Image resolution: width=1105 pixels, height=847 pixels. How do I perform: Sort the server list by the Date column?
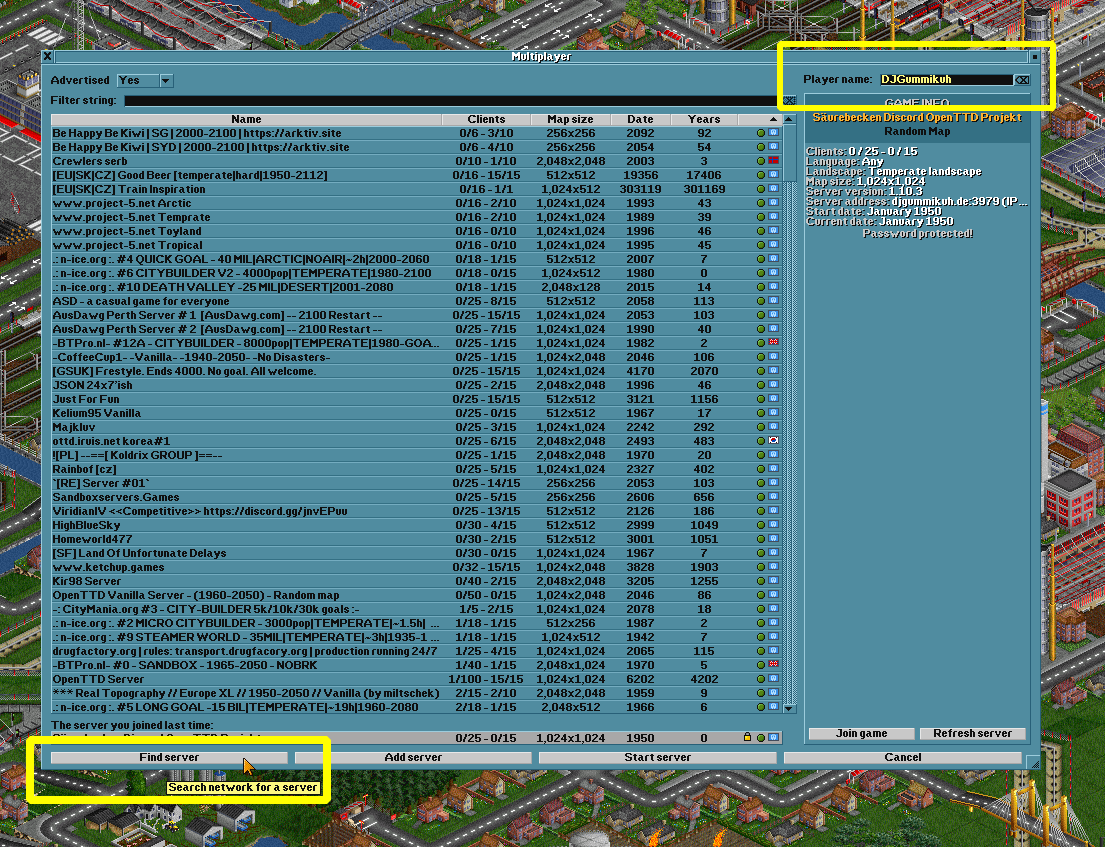[x=640, y=120]
